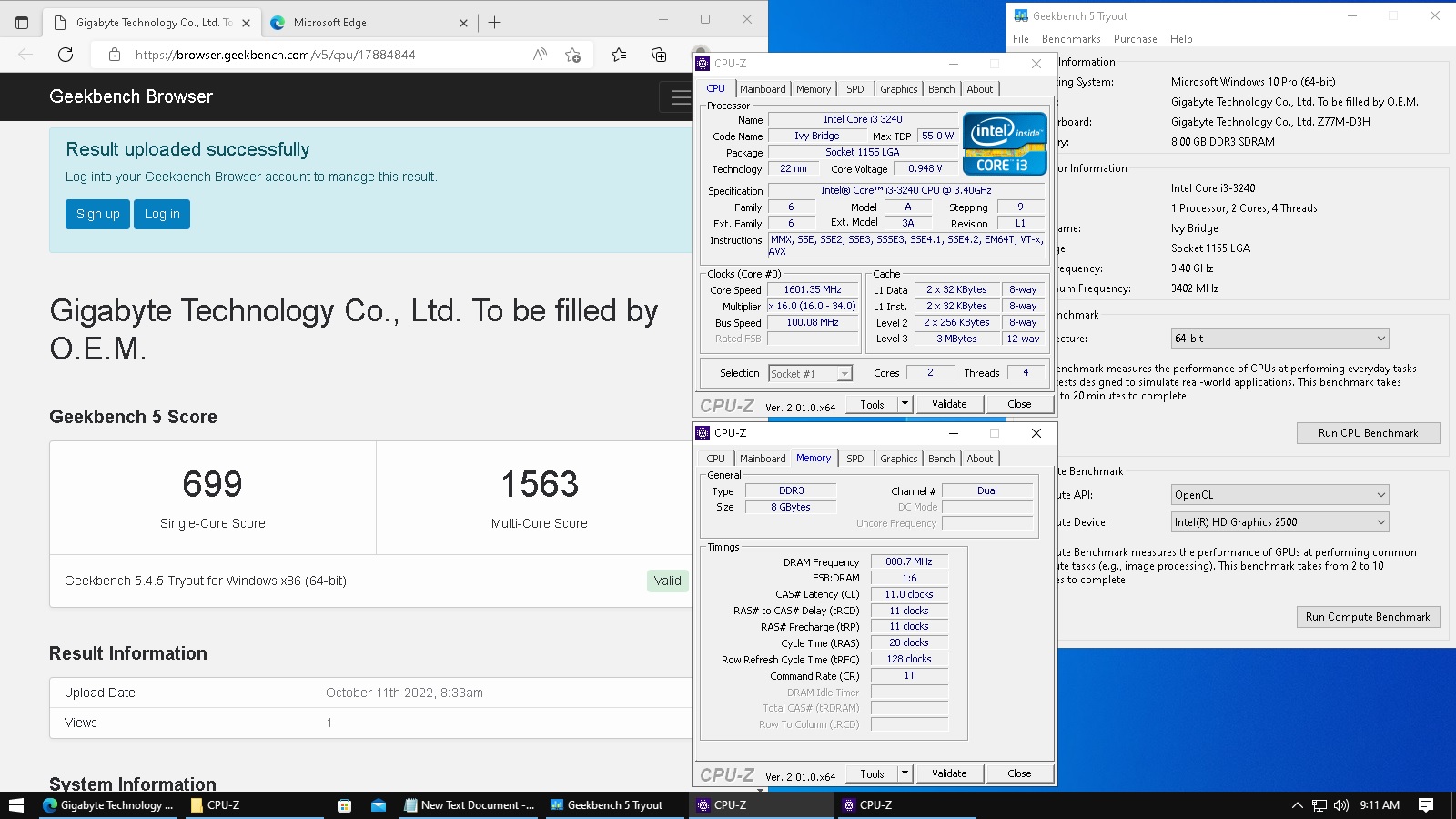Switch to CPU tab in lower CPU-Z window
Viewport: 1456px width, 819px height.
click(x=716, y=459)
